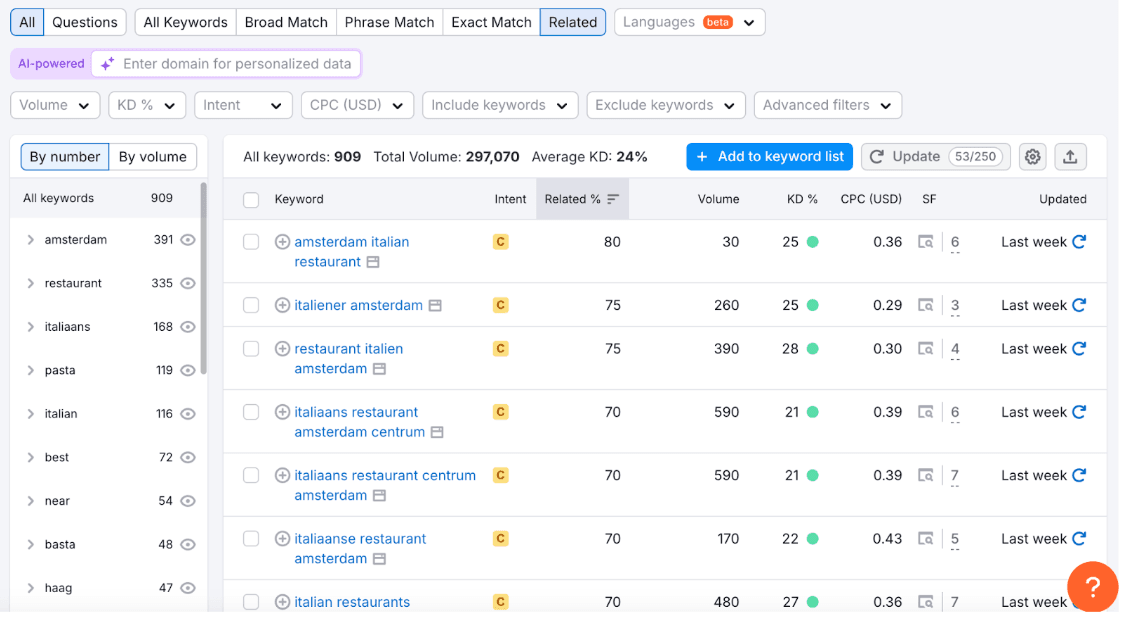Click Add to keyword list button
Screen dimensions: 1124x626
coord(769,156)
